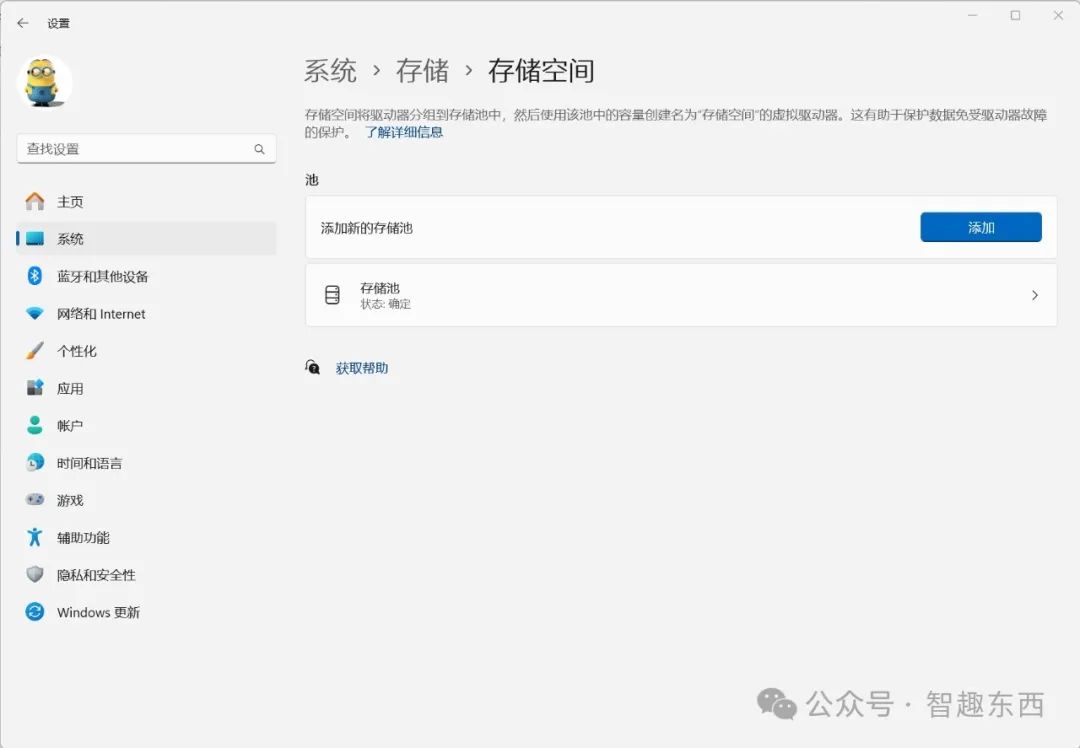Viewport: 1080px width, 748px height.
Task: Open 应用 using its apps icon
Action: coord(35,388)
